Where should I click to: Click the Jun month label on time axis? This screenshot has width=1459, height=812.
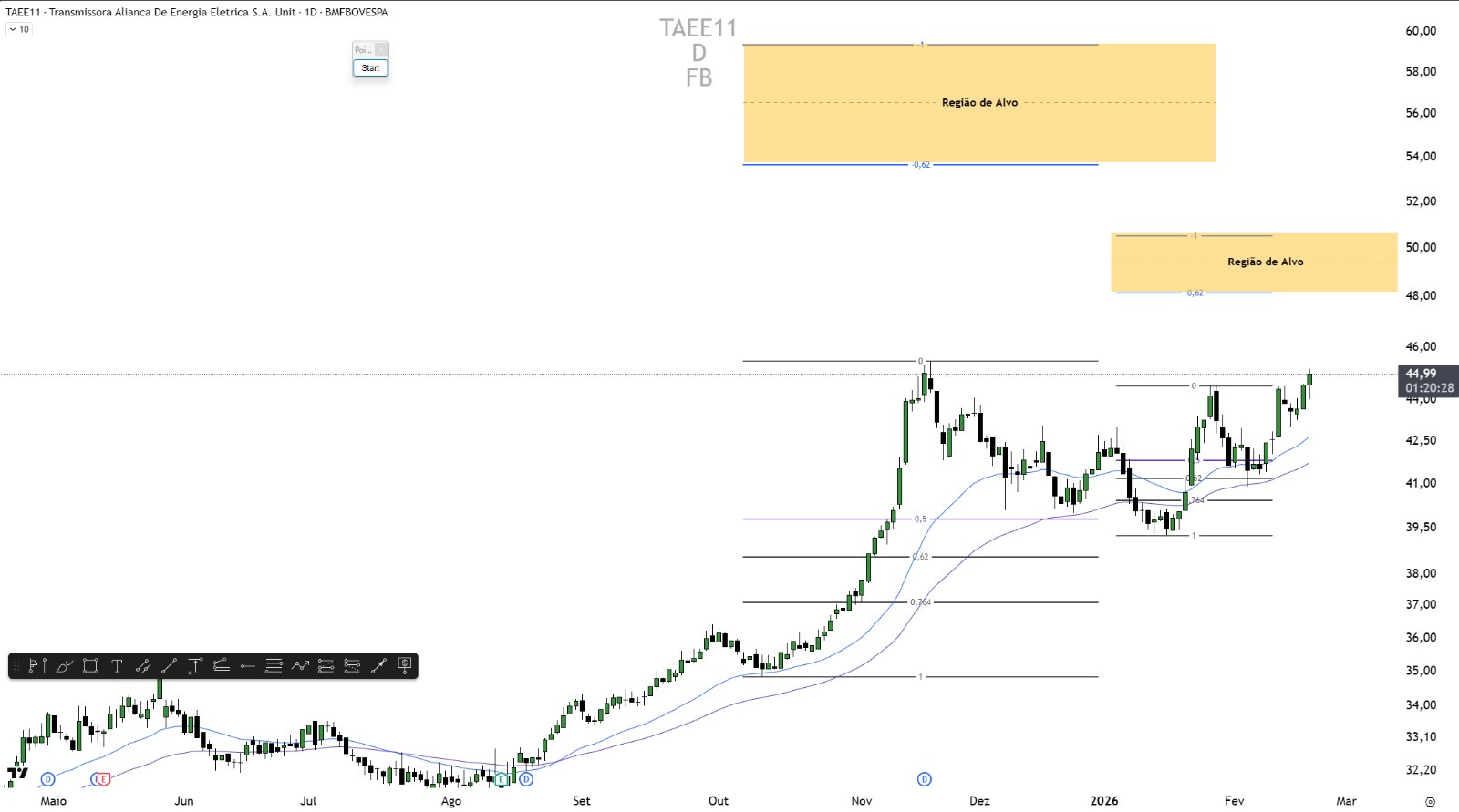click(184, 801)
